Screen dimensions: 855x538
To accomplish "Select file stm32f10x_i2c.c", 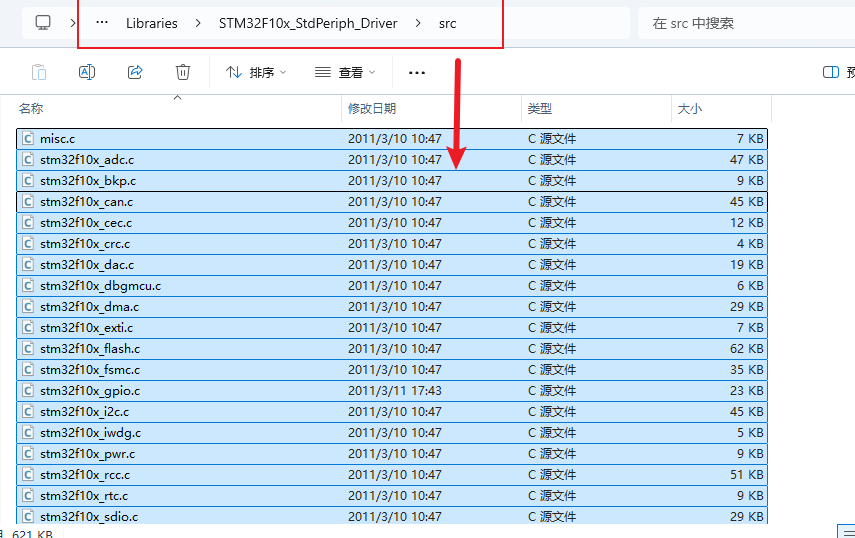I will pyautogui.click(x=392, y=412).
